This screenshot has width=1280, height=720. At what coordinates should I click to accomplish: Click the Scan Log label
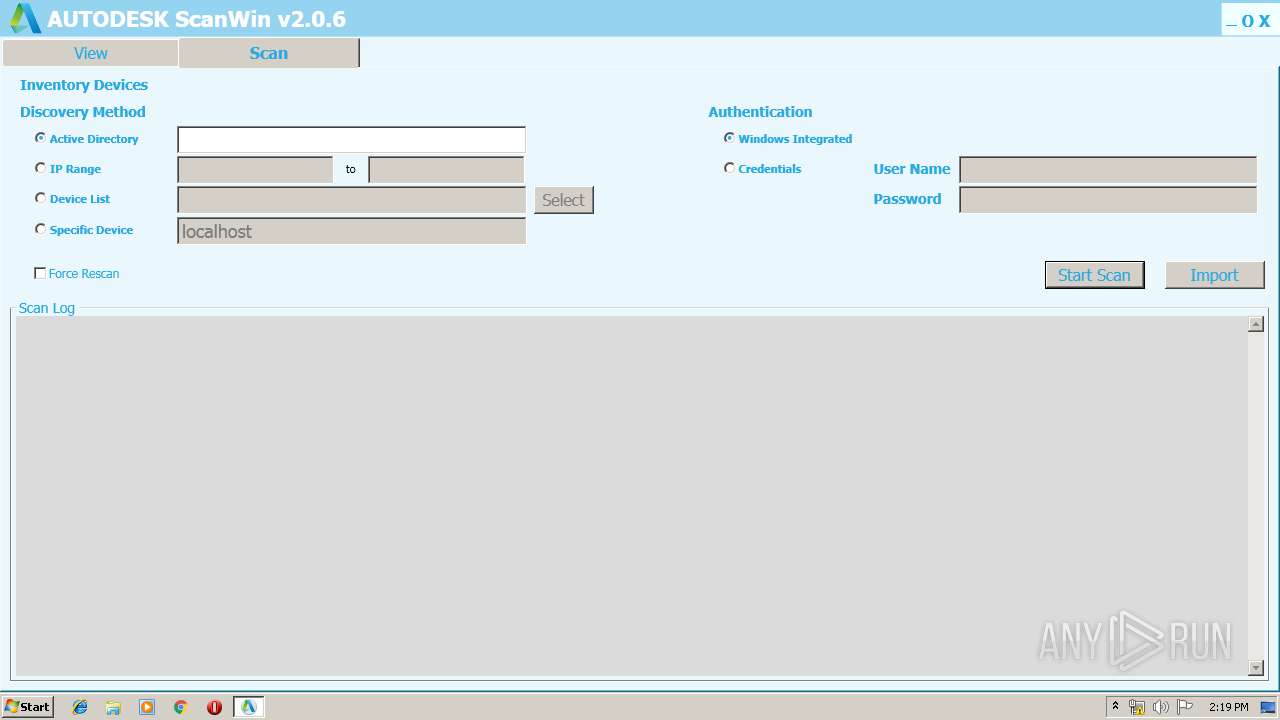(x=47, y=308)
